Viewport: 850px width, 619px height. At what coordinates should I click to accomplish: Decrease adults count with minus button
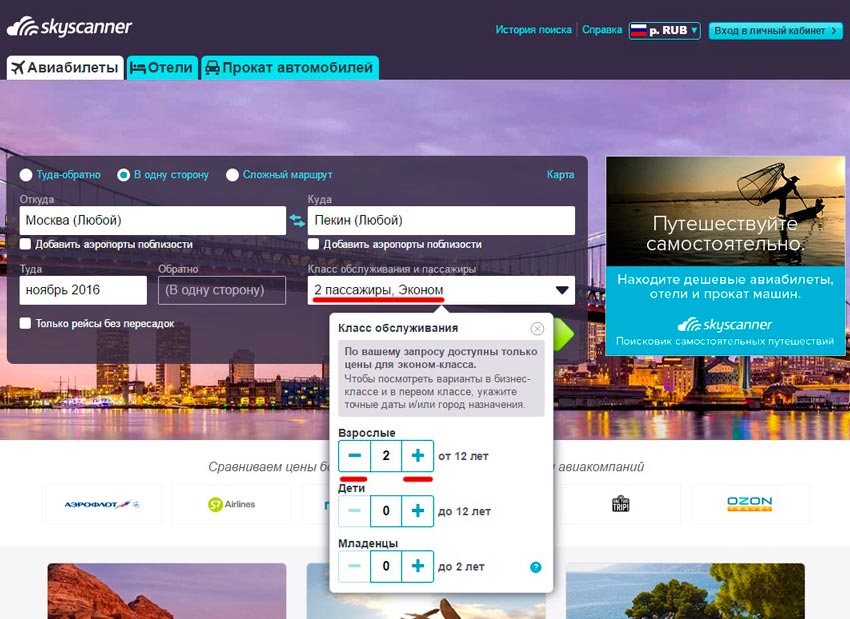tap(354, 456)
